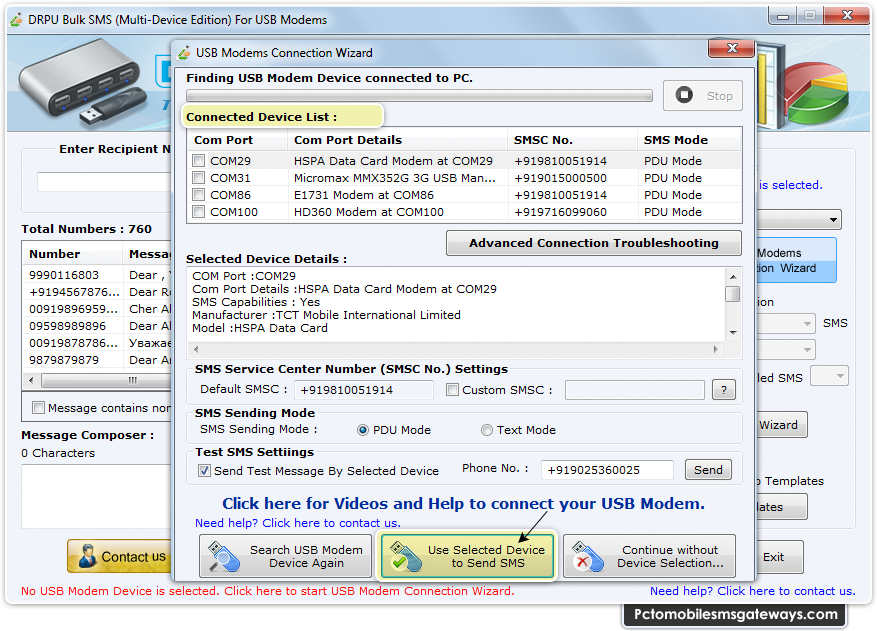This screenshot has width=877, height=631.
Task: Select HSPA Data Card Modem at COM29 row
Action: click(x=464, y=161)
